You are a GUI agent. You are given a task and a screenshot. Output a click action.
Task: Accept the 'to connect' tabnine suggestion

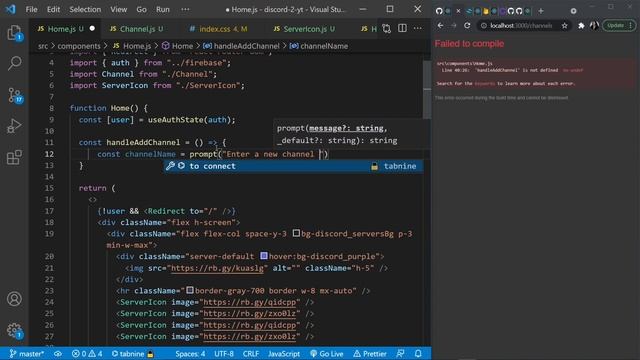293,166
